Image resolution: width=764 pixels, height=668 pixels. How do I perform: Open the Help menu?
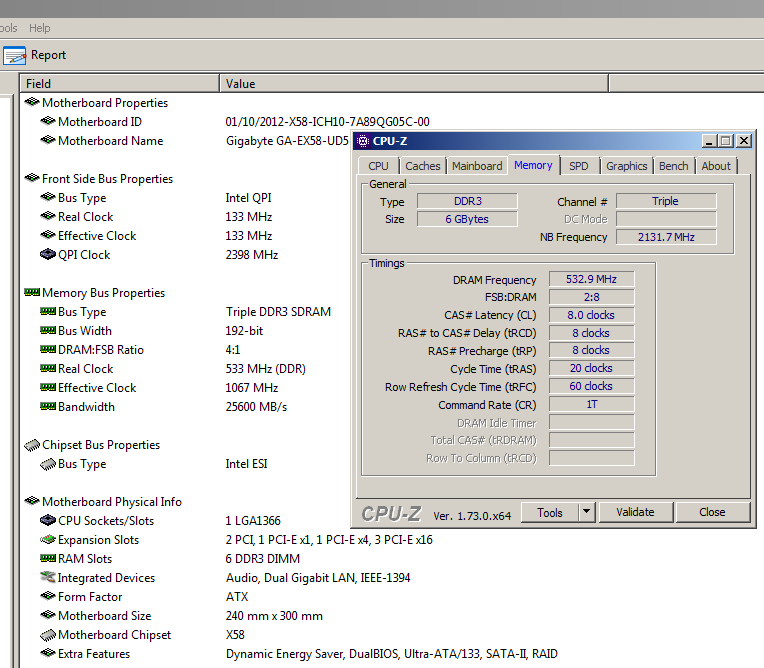coord(39,28)
